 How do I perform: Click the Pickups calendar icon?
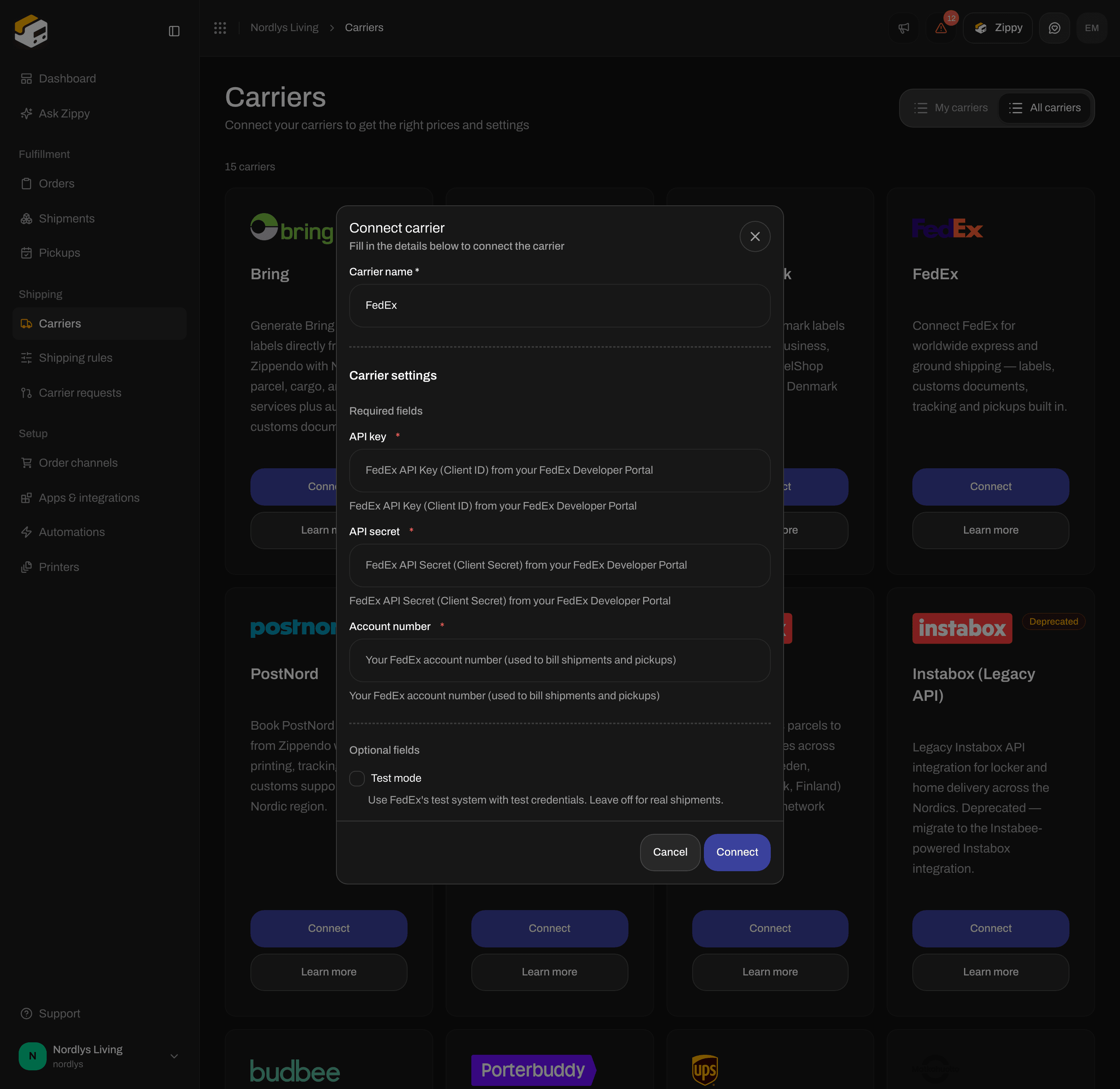26,253
